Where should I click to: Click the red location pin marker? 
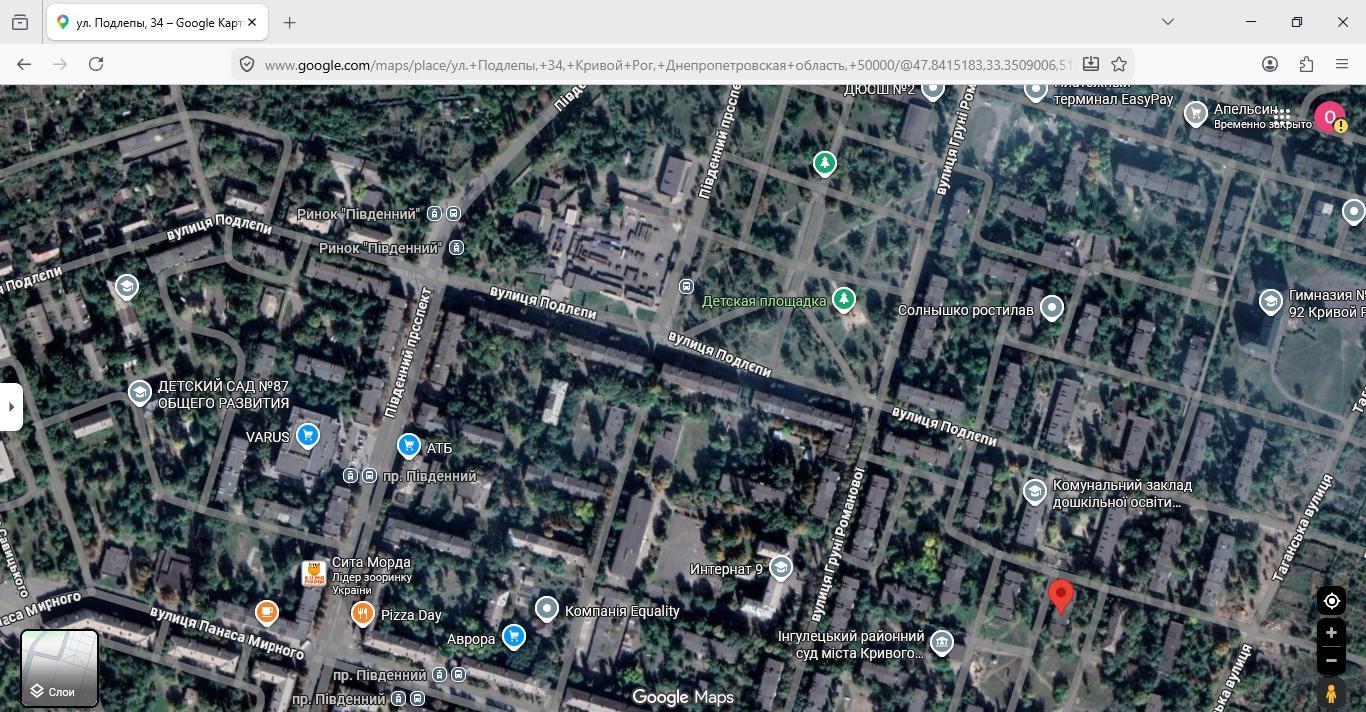(1060, 596)
